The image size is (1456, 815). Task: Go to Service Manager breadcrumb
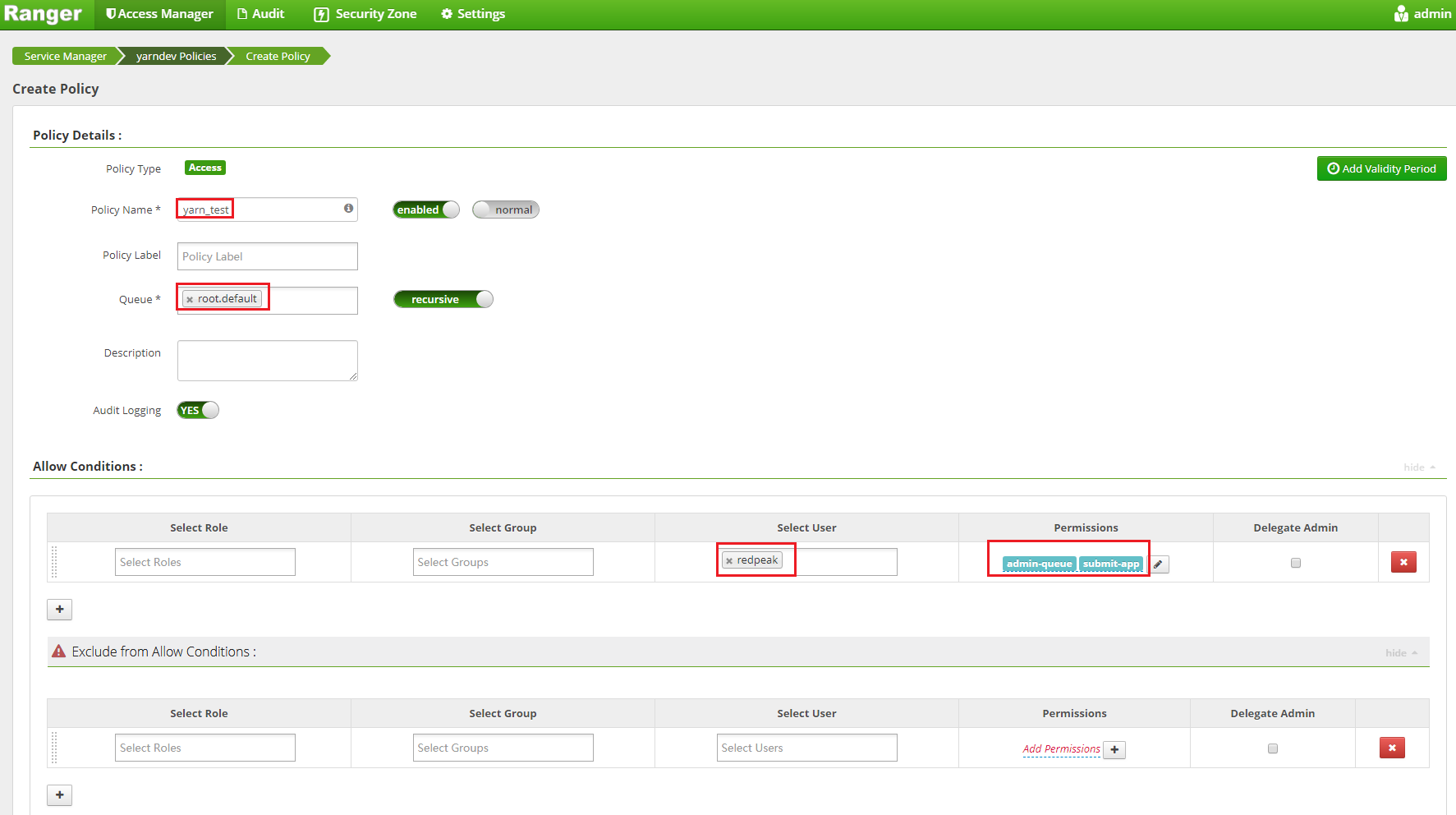tap(66, 56)
